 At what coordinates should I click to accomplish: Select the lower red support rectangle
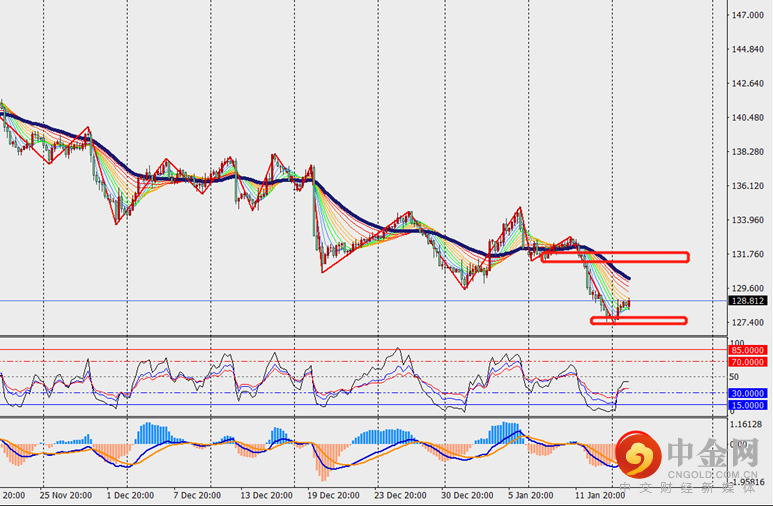(x=638, y=320)
